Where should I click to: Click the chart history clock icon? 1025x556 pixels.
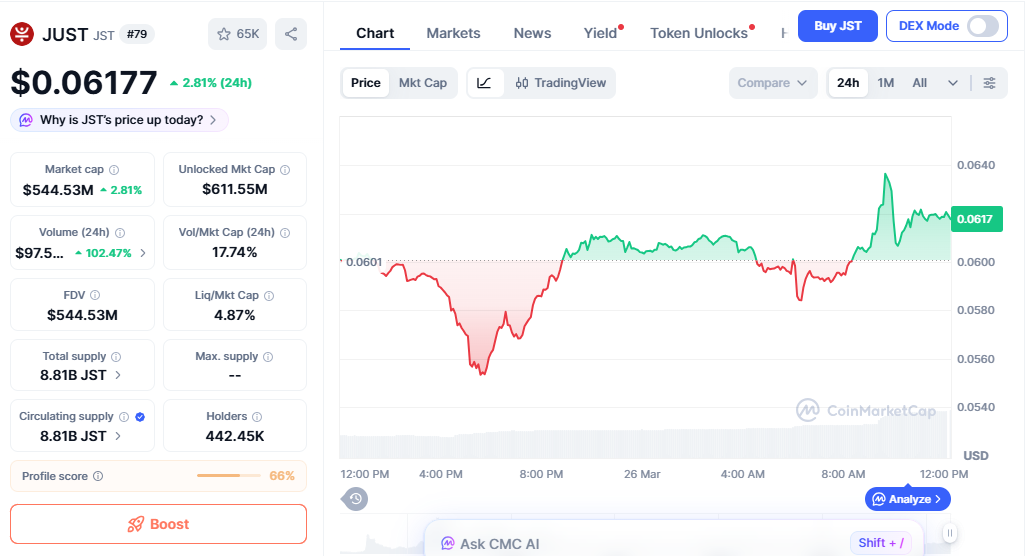[x=356, y=498]
